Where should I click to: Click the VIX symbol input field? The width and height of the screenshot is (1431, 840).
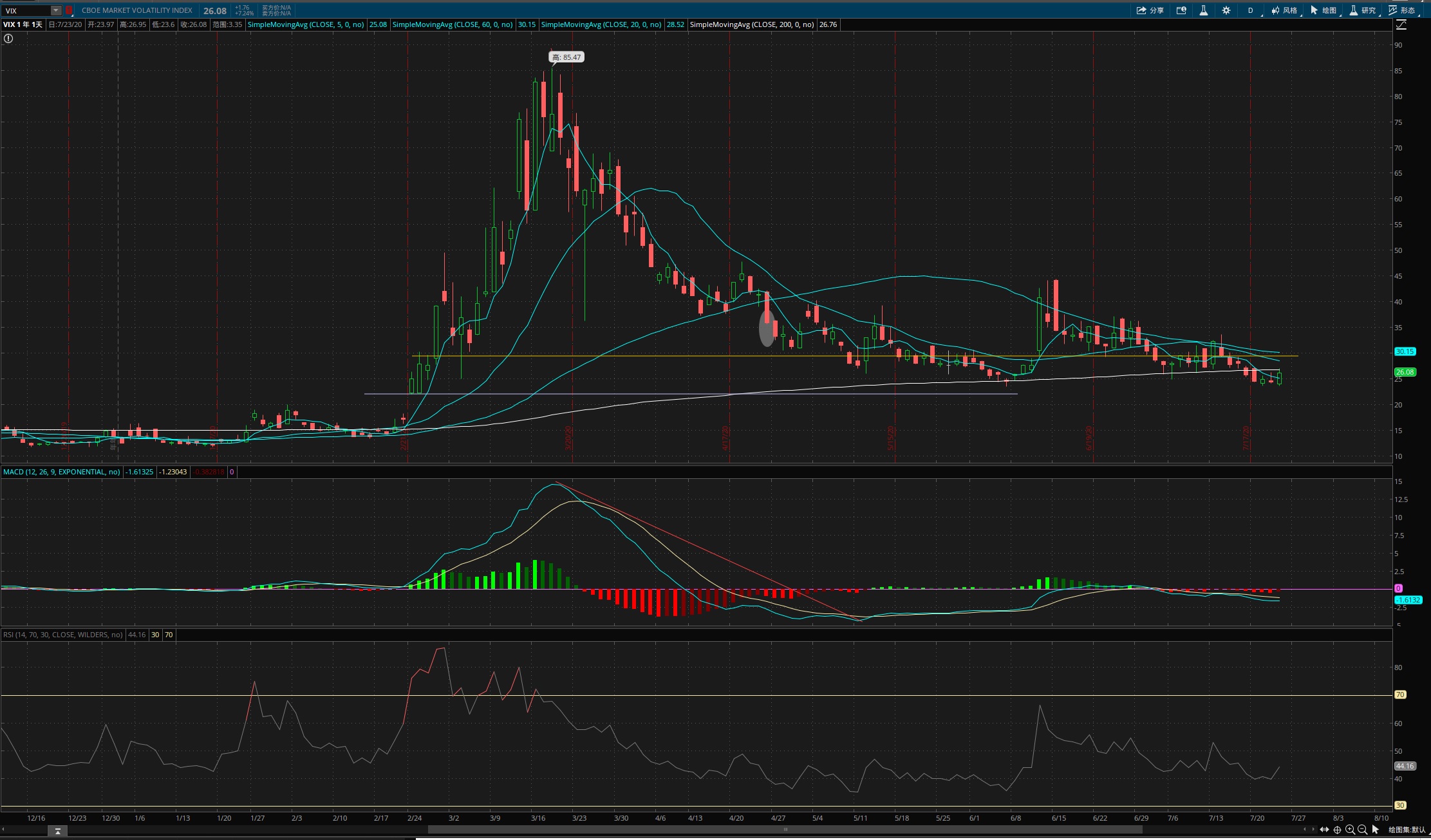tap(26, 10)
